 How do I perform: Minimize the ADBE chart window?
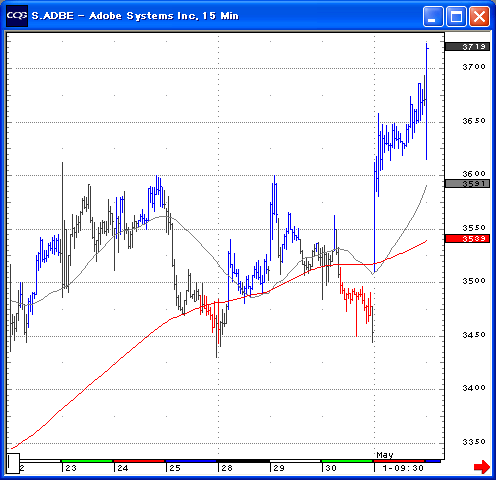click(x=433, y=16)
